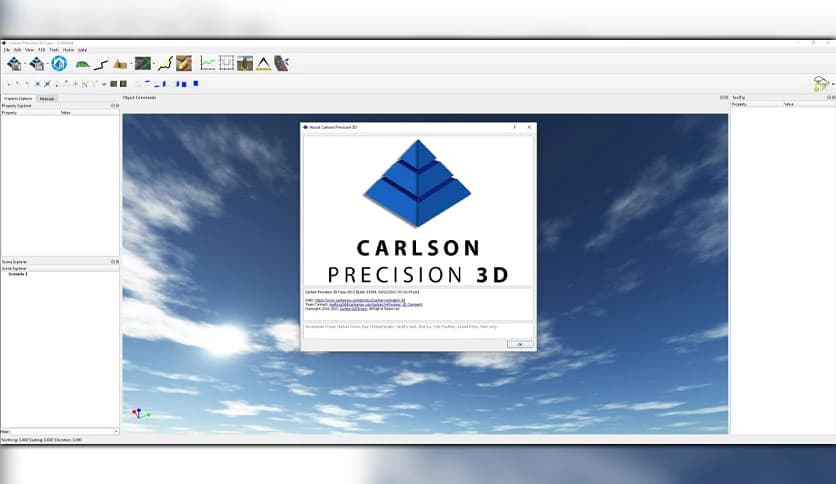Screen dimensions: 836x484
Task: Click the team contact email link
Action: click(x=375, y=304)
